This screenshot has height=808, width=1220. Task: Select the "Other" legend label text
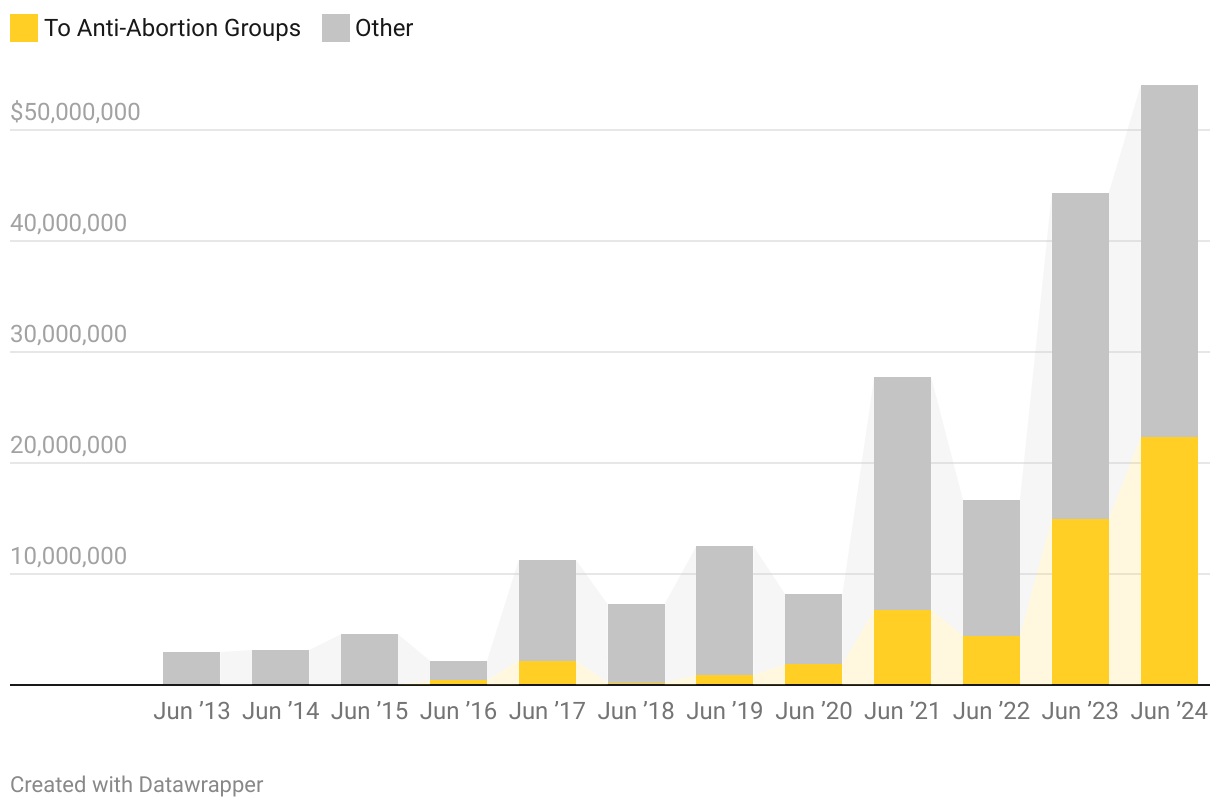point(384,28)
